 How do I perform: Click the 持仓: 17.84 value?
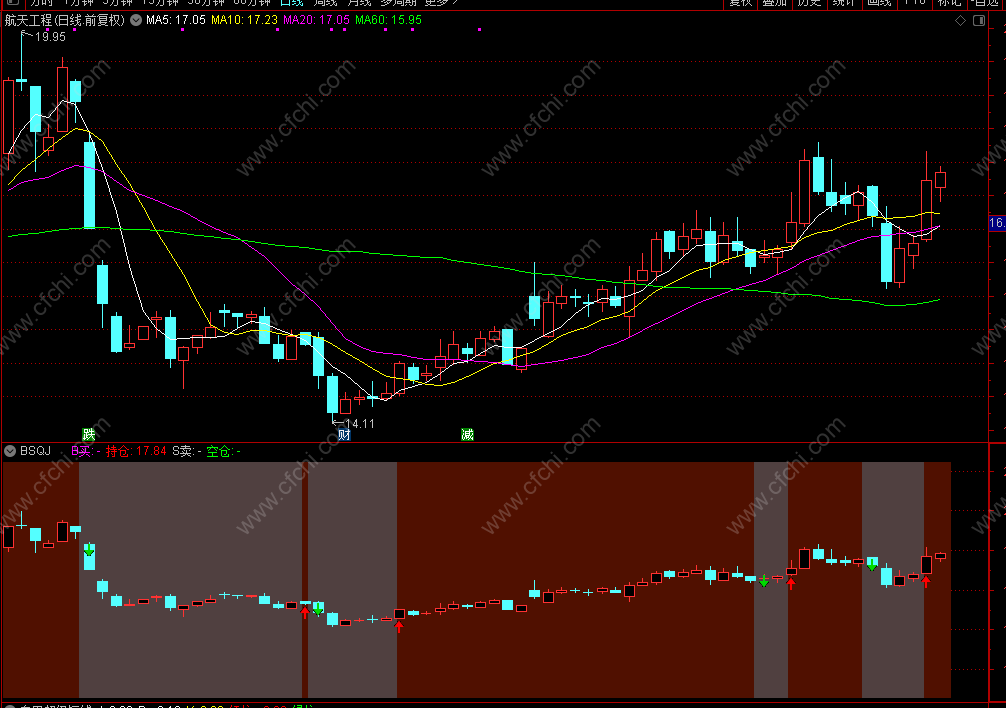pyautogui.click(x=136, y=451)
